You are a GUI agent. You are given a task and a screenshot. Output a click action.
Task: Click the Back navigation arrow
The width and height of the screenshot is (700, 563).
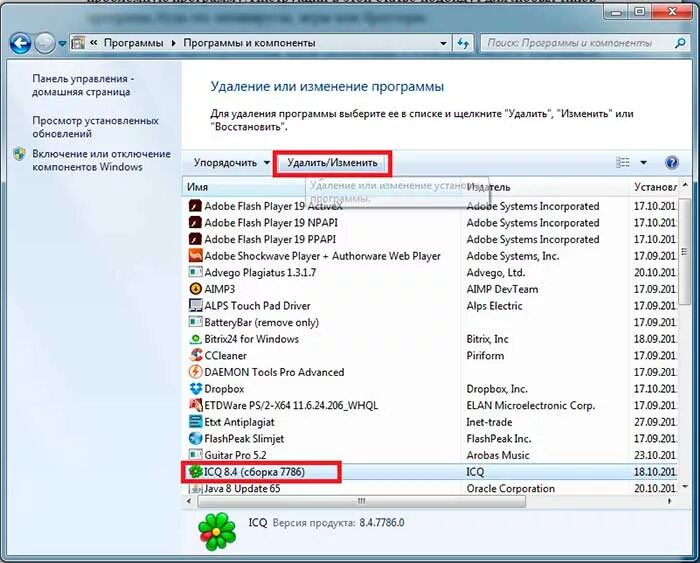pos(20,44)
